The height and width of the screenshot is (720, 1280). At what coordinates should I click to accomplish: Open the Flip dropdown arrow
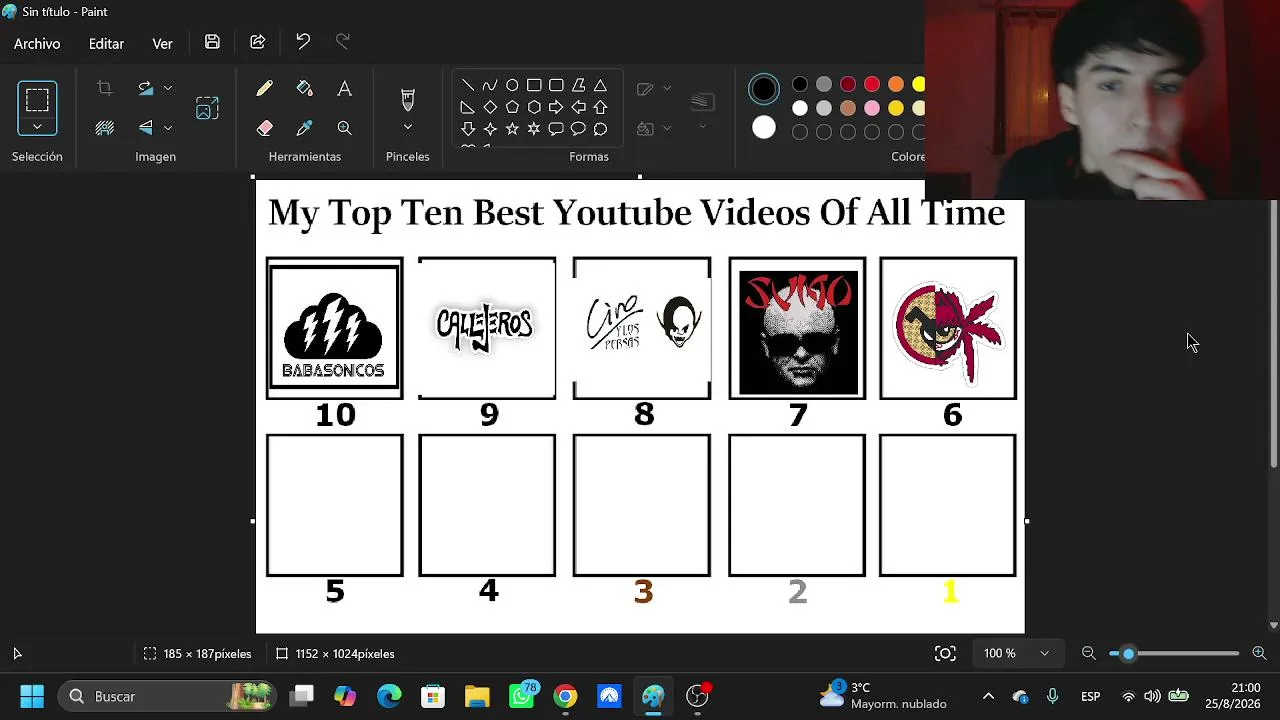point(168,127)
